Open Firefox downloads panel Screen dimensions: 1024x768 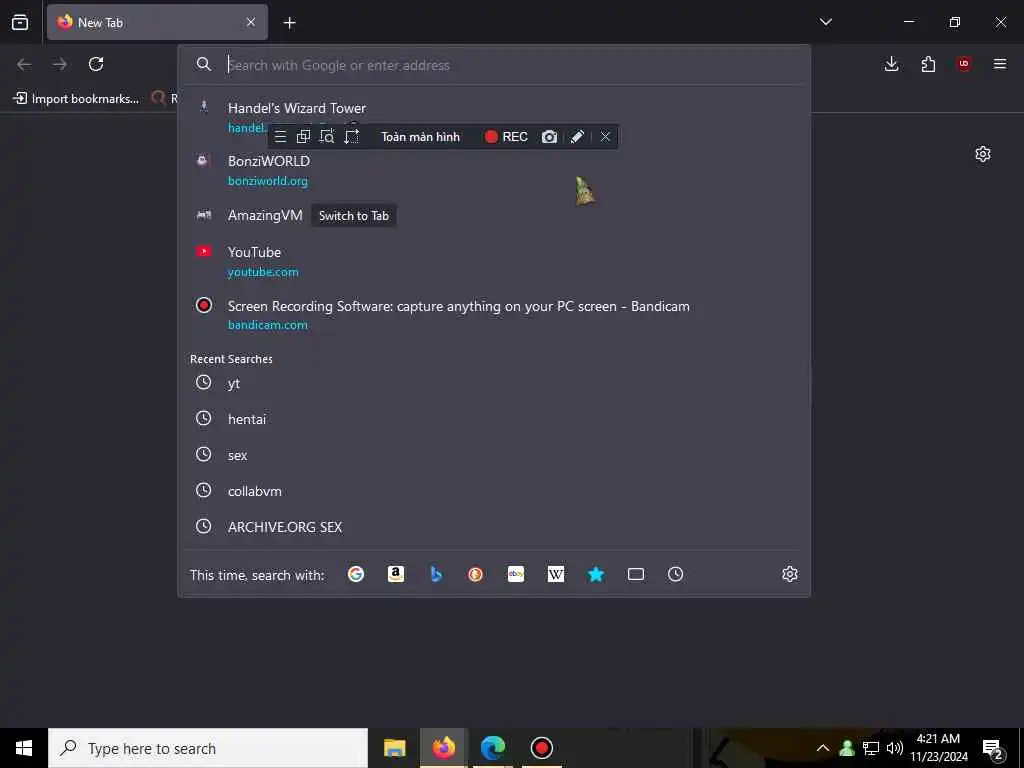coord(891,64)
